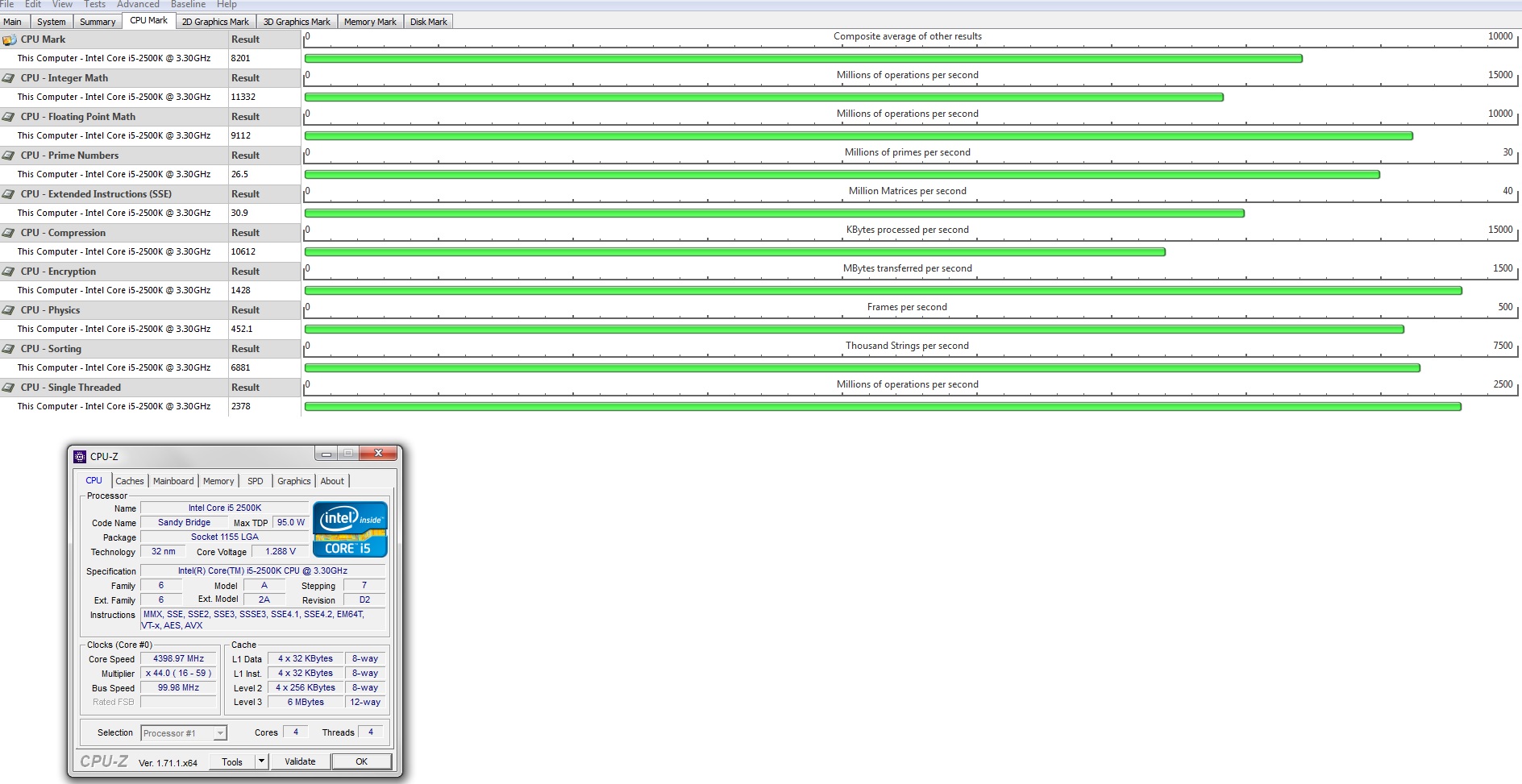The image size is (1522, 784).
Task: Click the CPU - Single Threaded row icon
Action: 9,388
